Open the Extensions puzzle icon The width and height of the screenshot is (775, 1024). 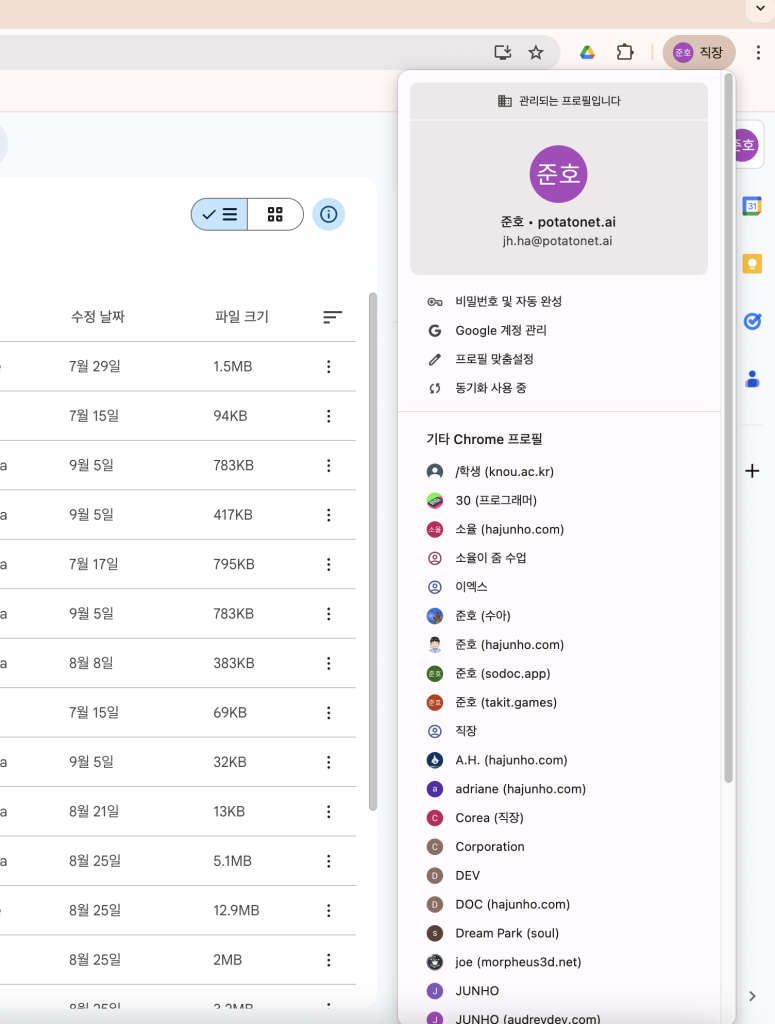coord(625,53)
